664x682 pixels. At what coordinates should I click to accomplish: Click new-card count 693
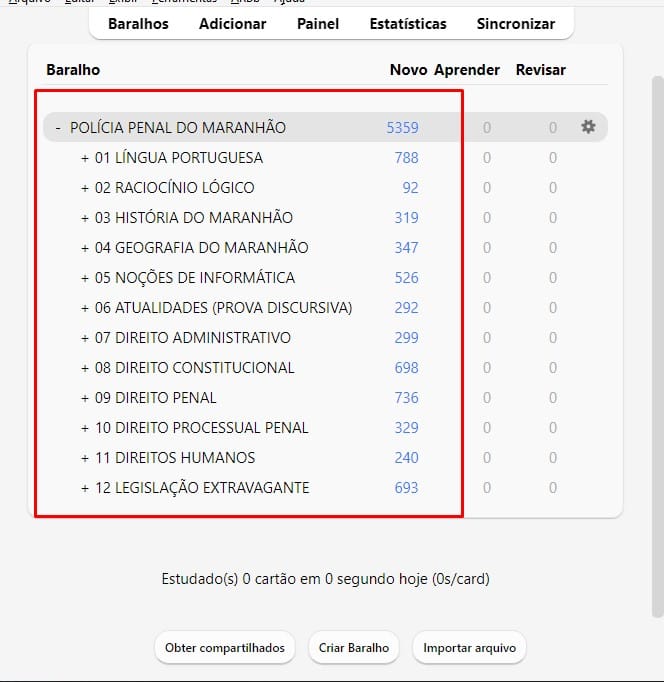(406, 488)
